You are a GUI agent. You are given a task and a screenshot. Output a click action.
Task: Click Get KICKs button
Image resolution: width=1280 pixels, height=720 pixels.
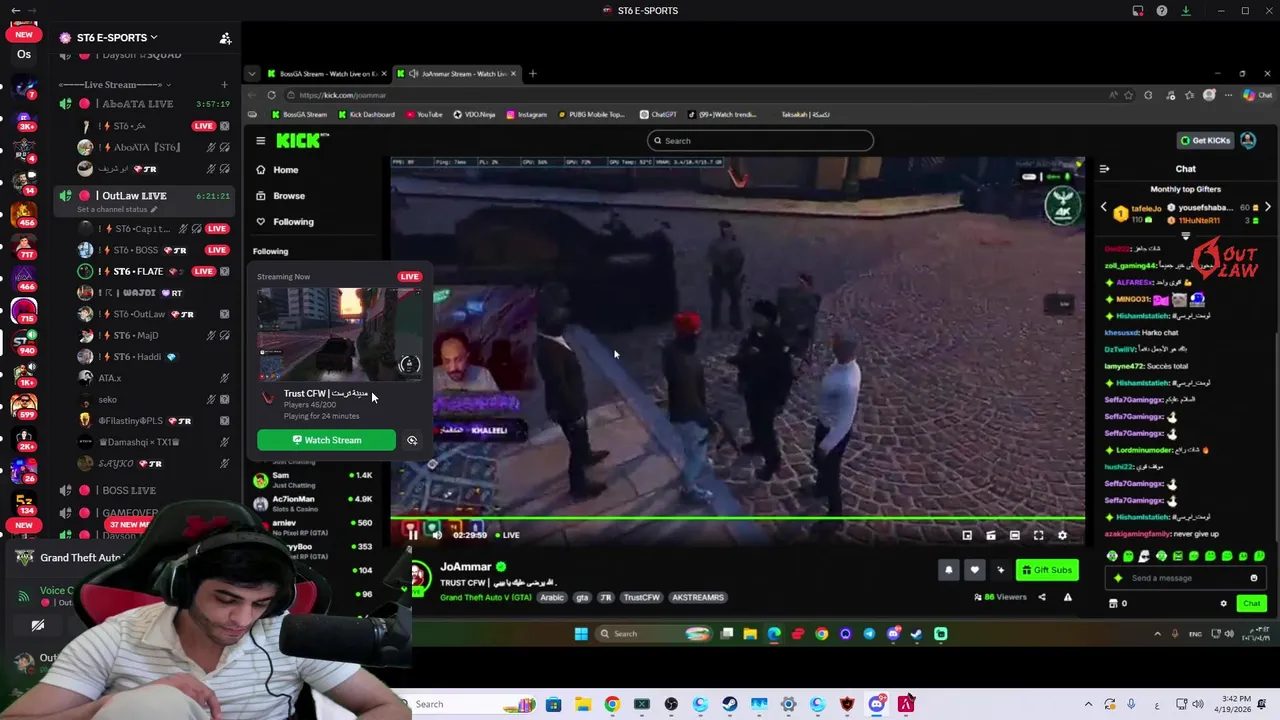pyautogui.click(x=1205, y=141)
